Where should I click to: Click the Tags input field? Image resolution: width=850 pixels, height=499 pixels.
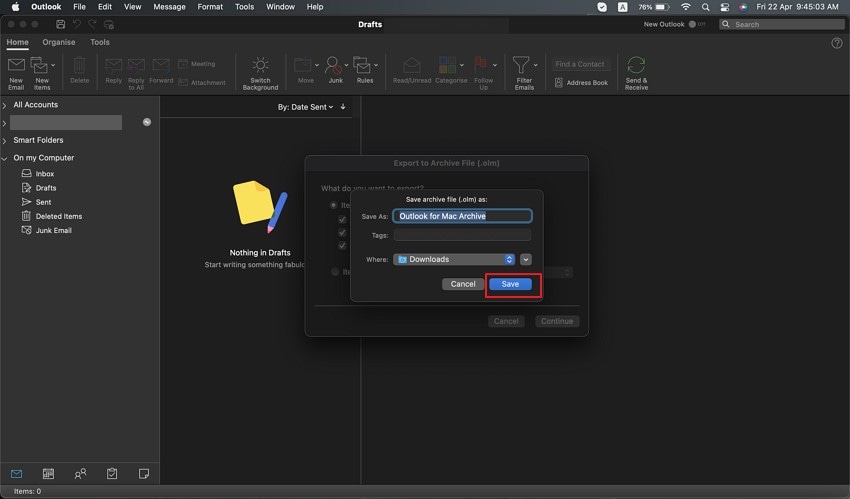462,235
